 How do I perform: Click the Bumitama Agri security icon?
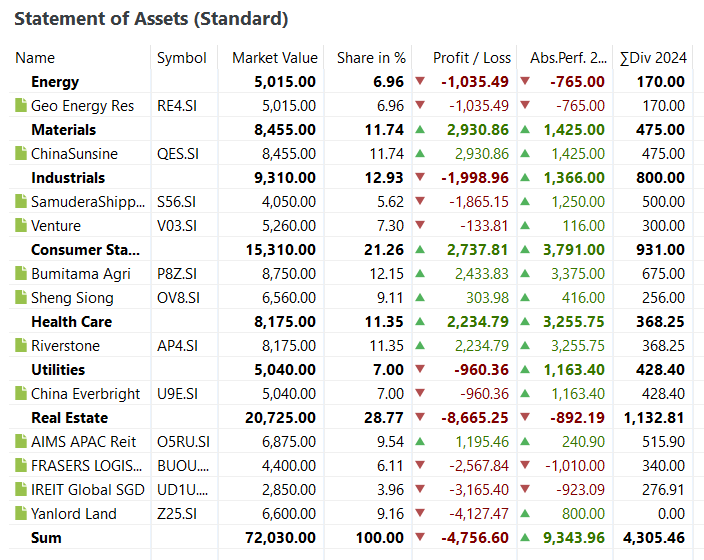click(21, 274)
